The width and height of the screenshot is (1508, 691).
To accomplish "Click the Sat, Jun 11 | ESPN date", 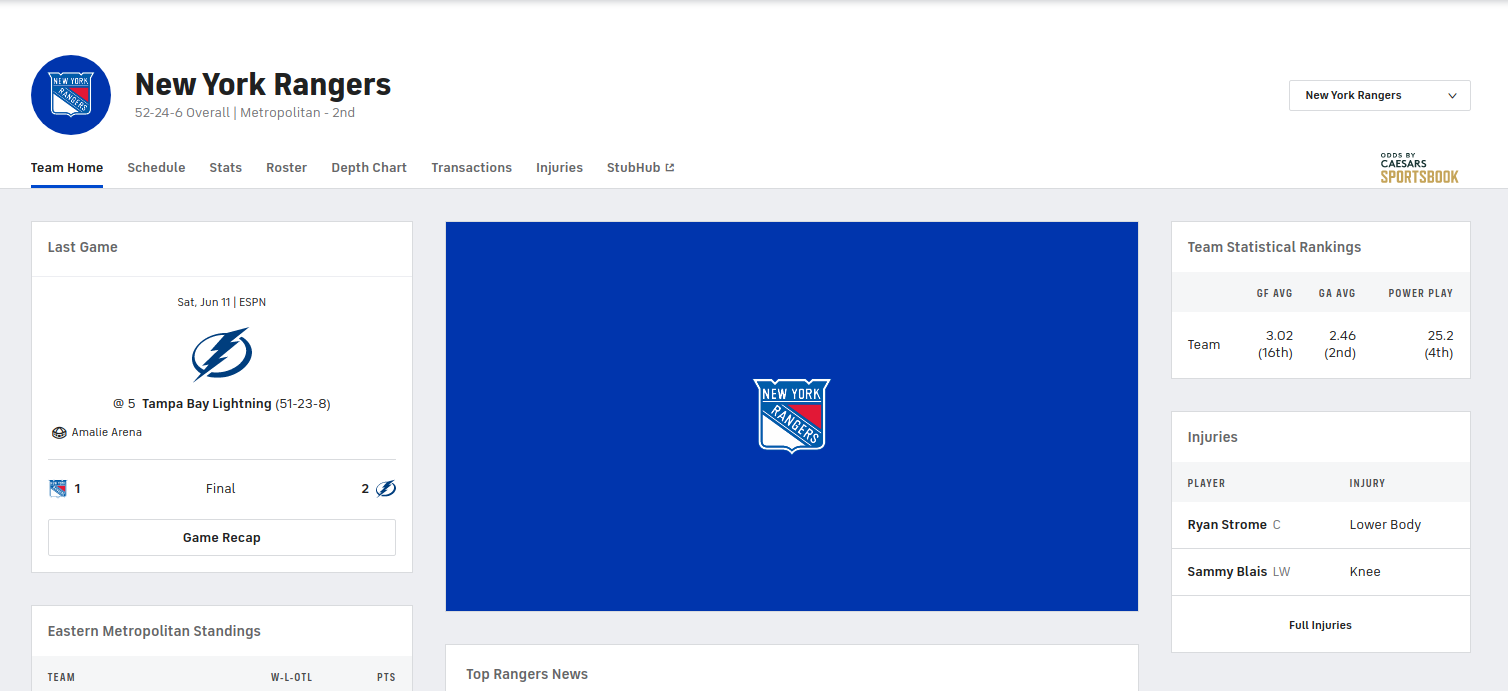I will coord(222,302).
